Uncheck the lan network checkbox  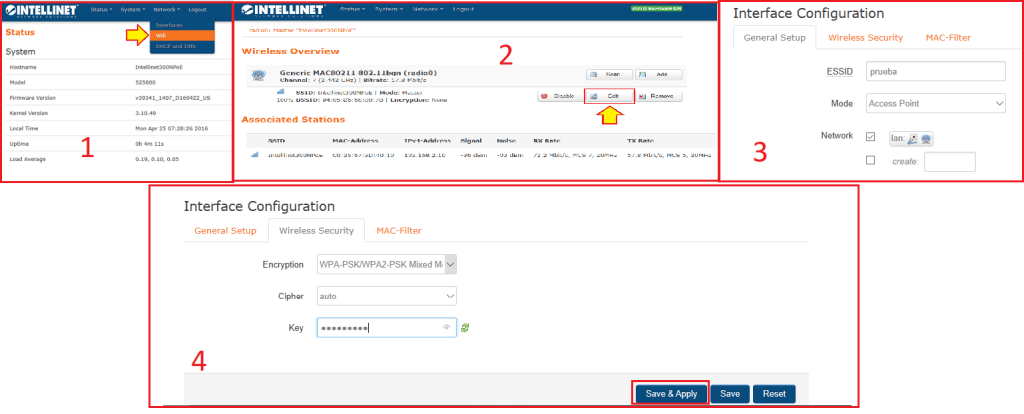coord(870,137)
